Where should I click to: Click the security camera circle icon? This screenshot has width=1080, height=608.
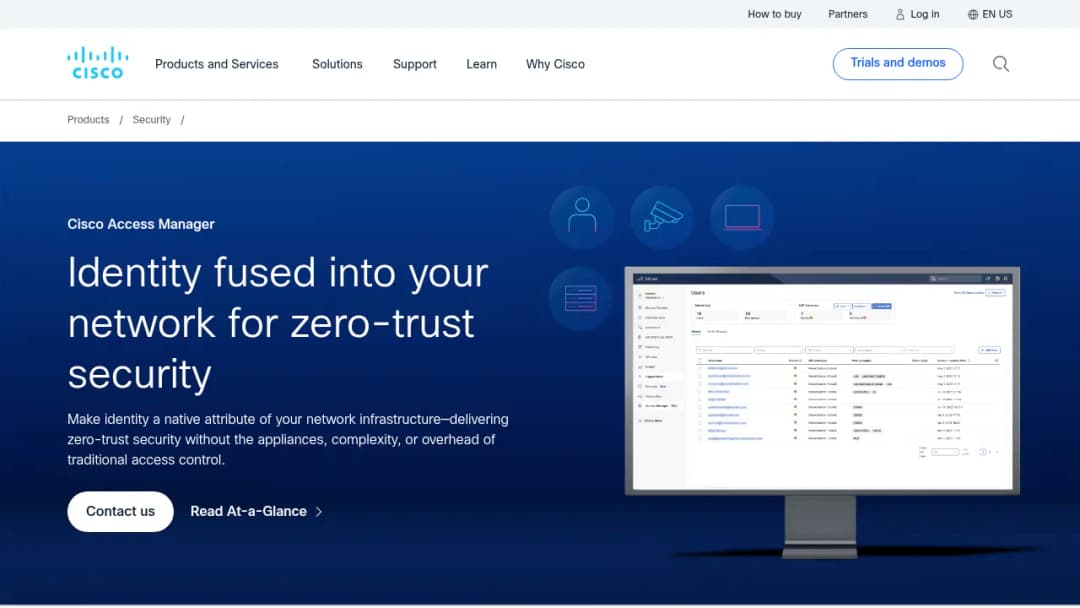click(x=662, y=217)
